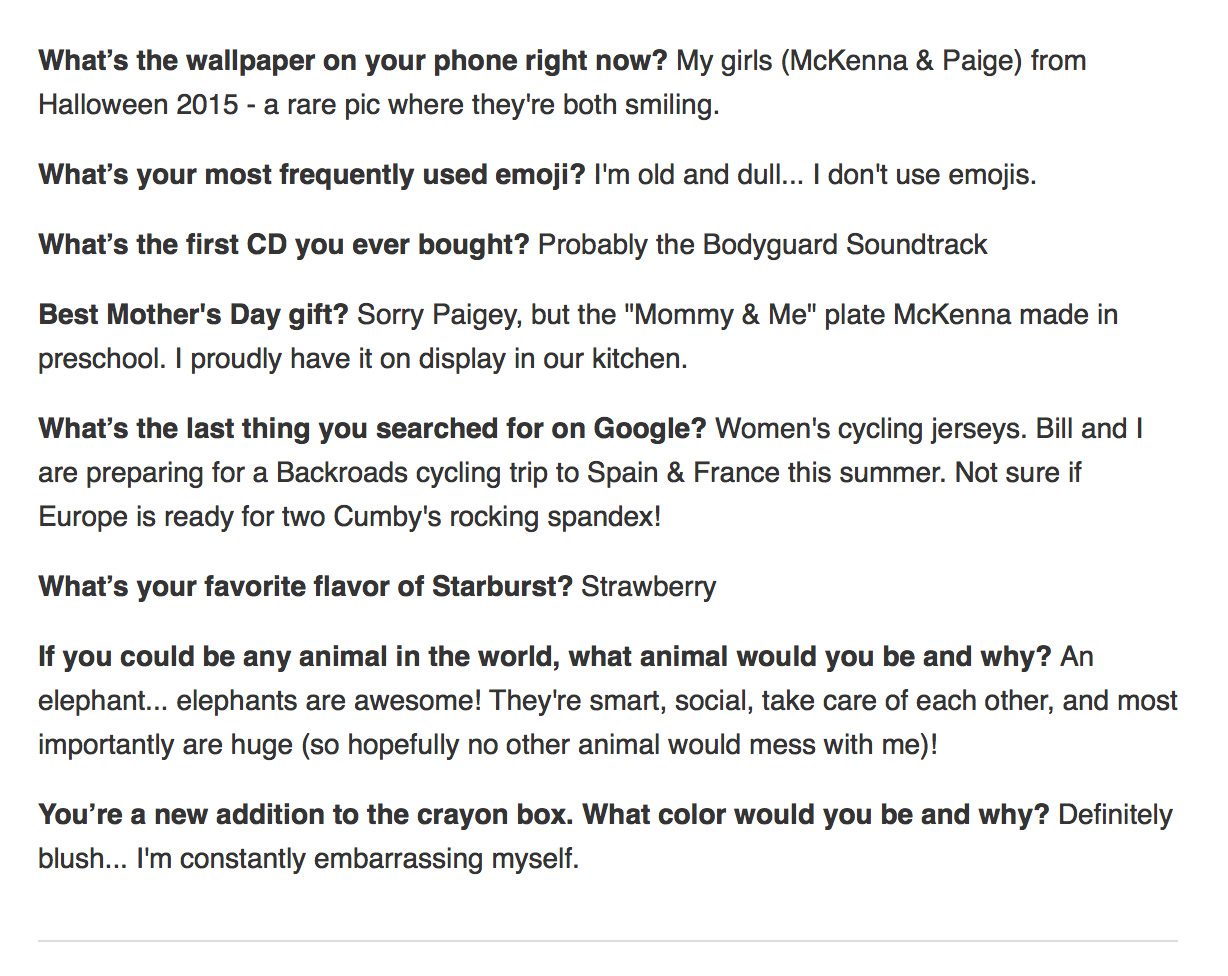
Task: Click the most frequently used emoji question
Action: [x=311, y=175]
